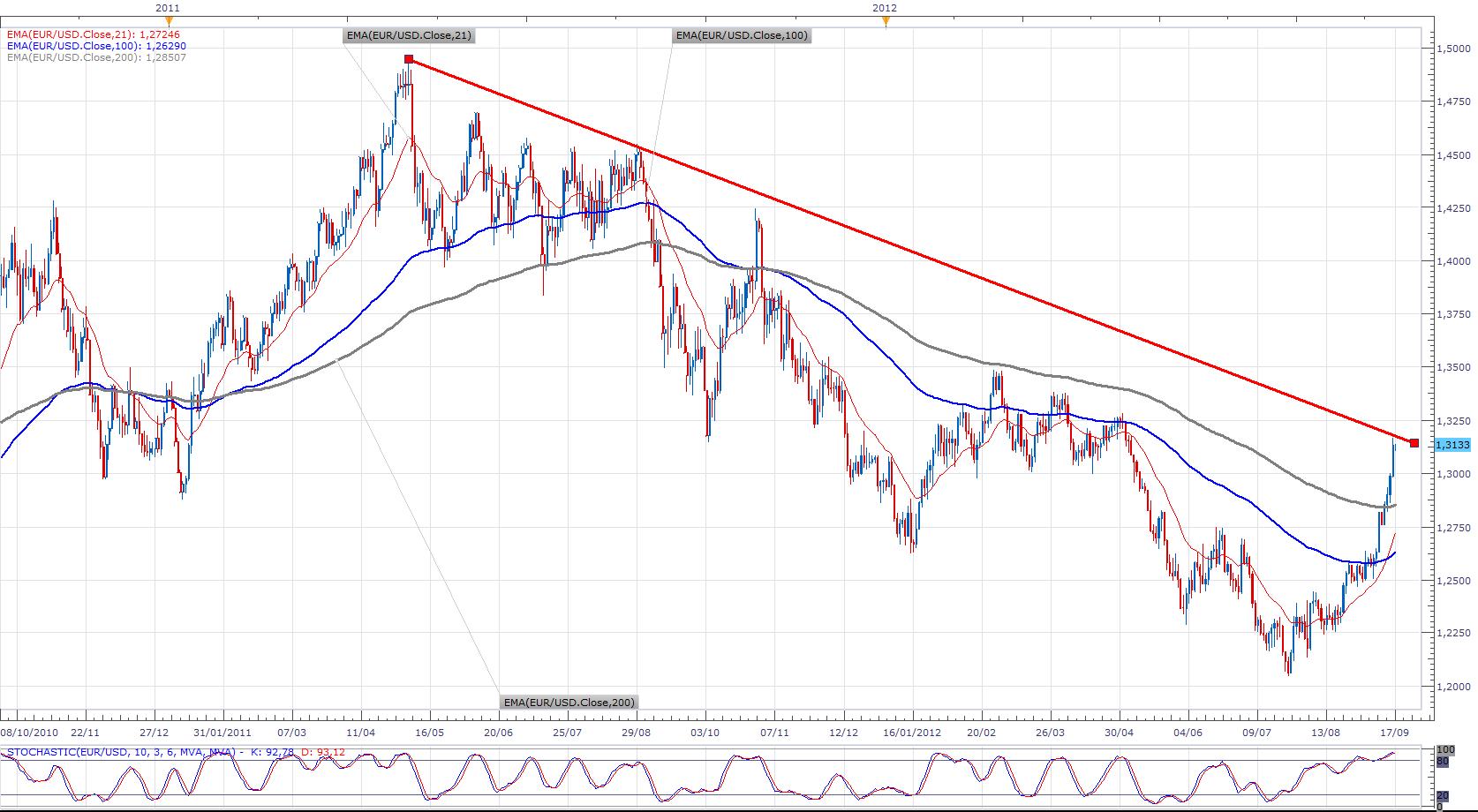Click the 1,5000 price axis label
This screenshot has height=812, width=1478.
(x=1454, y=49)
